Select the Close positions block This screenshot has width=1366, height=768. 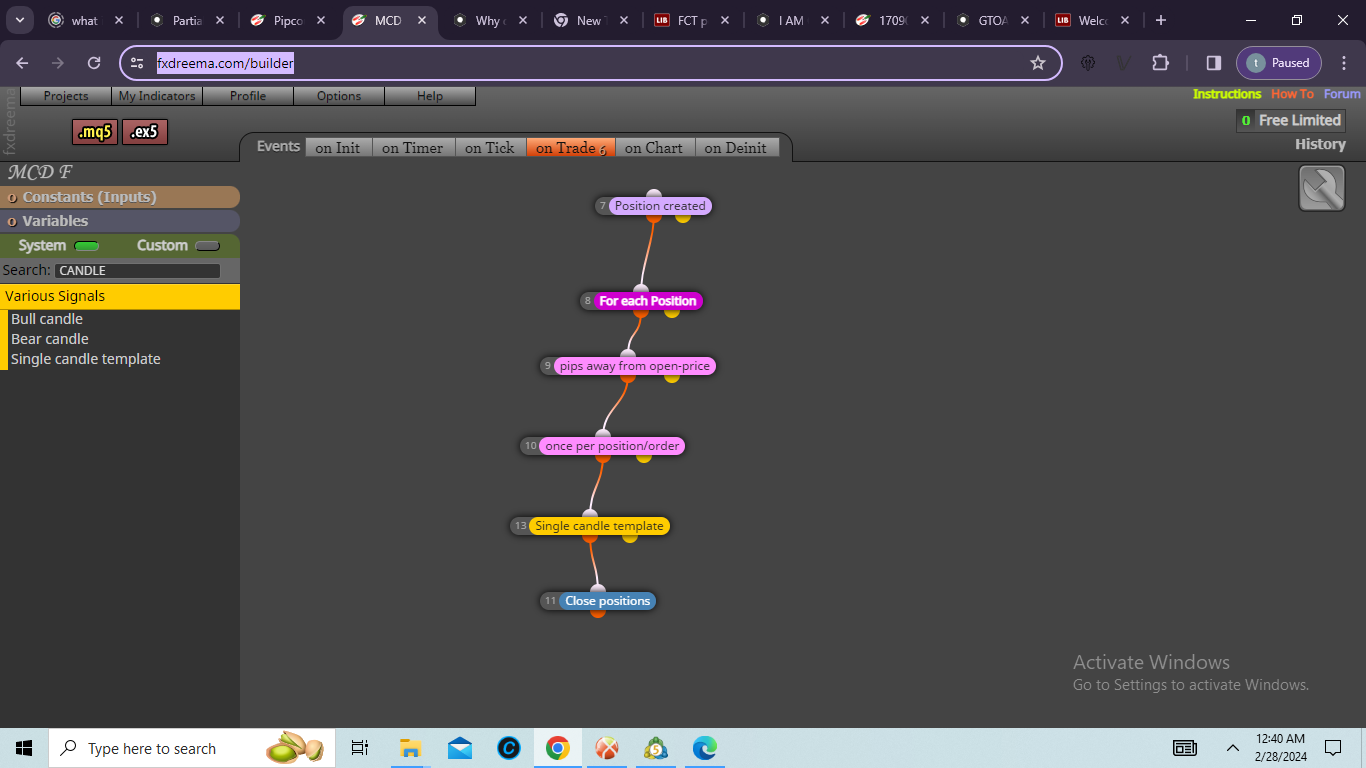pos(608,601)
